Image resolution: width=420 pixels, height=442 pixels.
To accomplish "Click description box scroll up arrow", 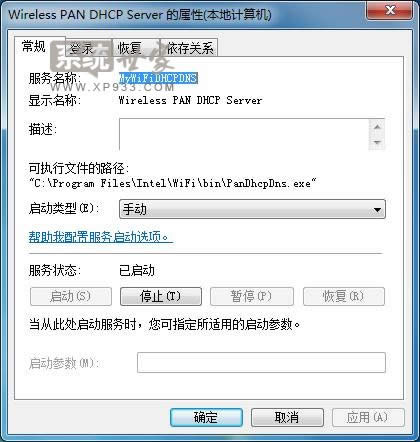I will click(x=377, y=127).
